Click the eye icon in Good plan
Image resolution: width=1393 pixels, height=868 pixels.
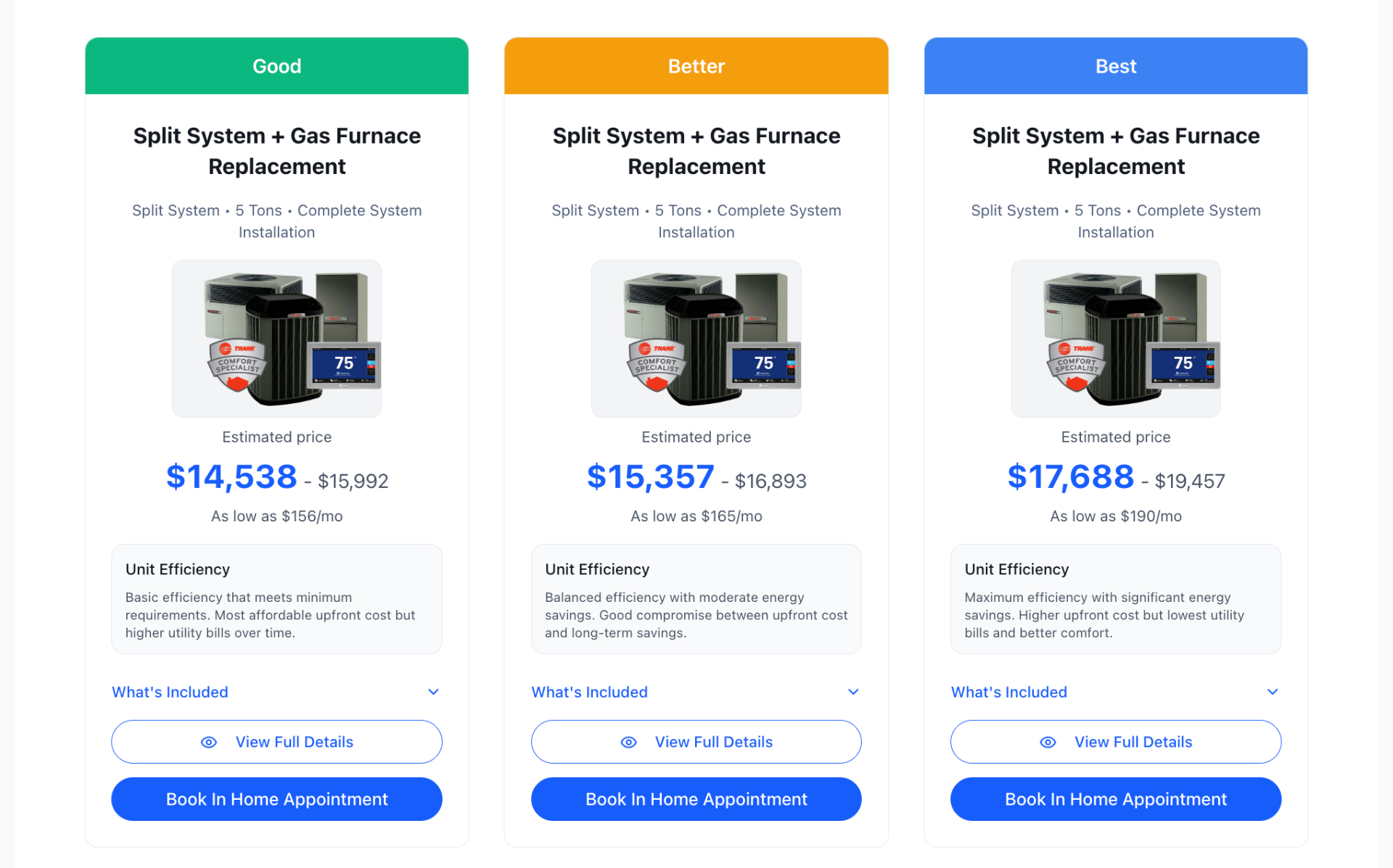click(x=209, y=742)
